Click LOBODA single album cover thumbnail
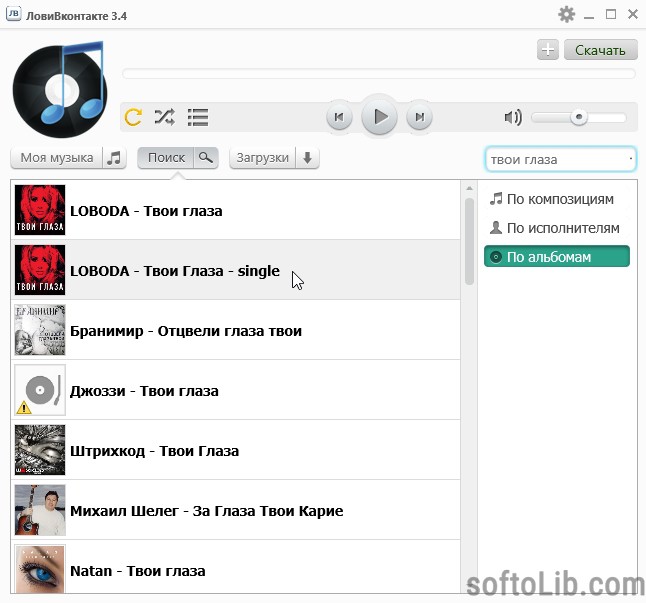646x603 pixels. click(x=40, y=270)
